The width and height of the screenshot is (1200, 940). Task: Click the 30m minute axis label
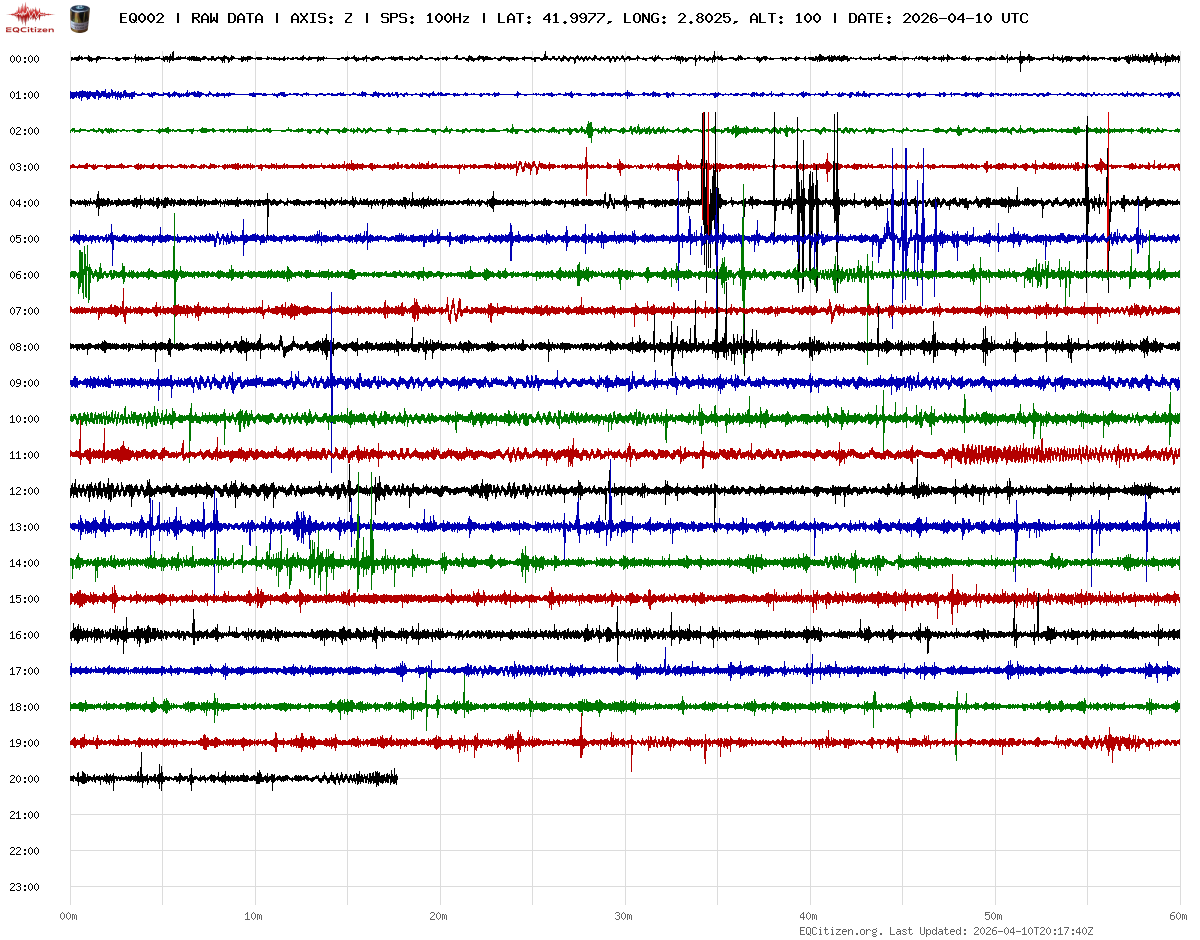point(624,916)
